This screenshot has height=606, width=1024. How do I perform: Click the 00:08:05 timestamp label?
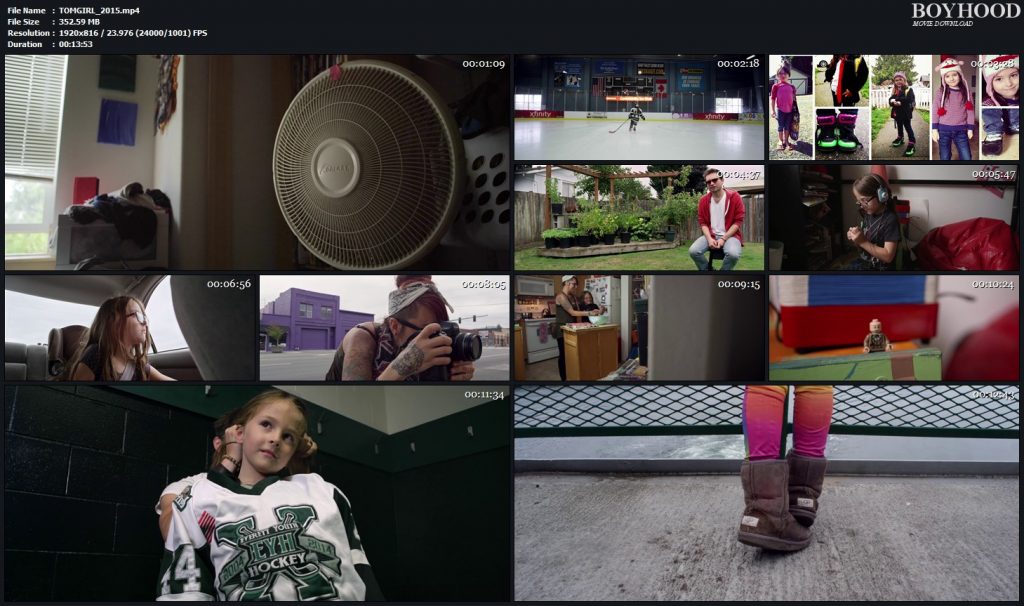tap(484, 284)
